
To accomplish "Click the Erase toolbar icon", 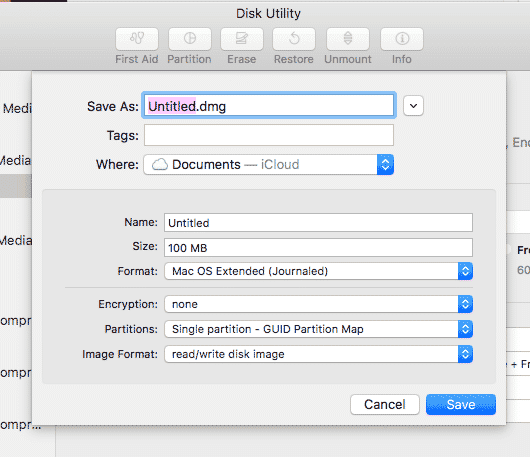I will [x=242, y=39].
